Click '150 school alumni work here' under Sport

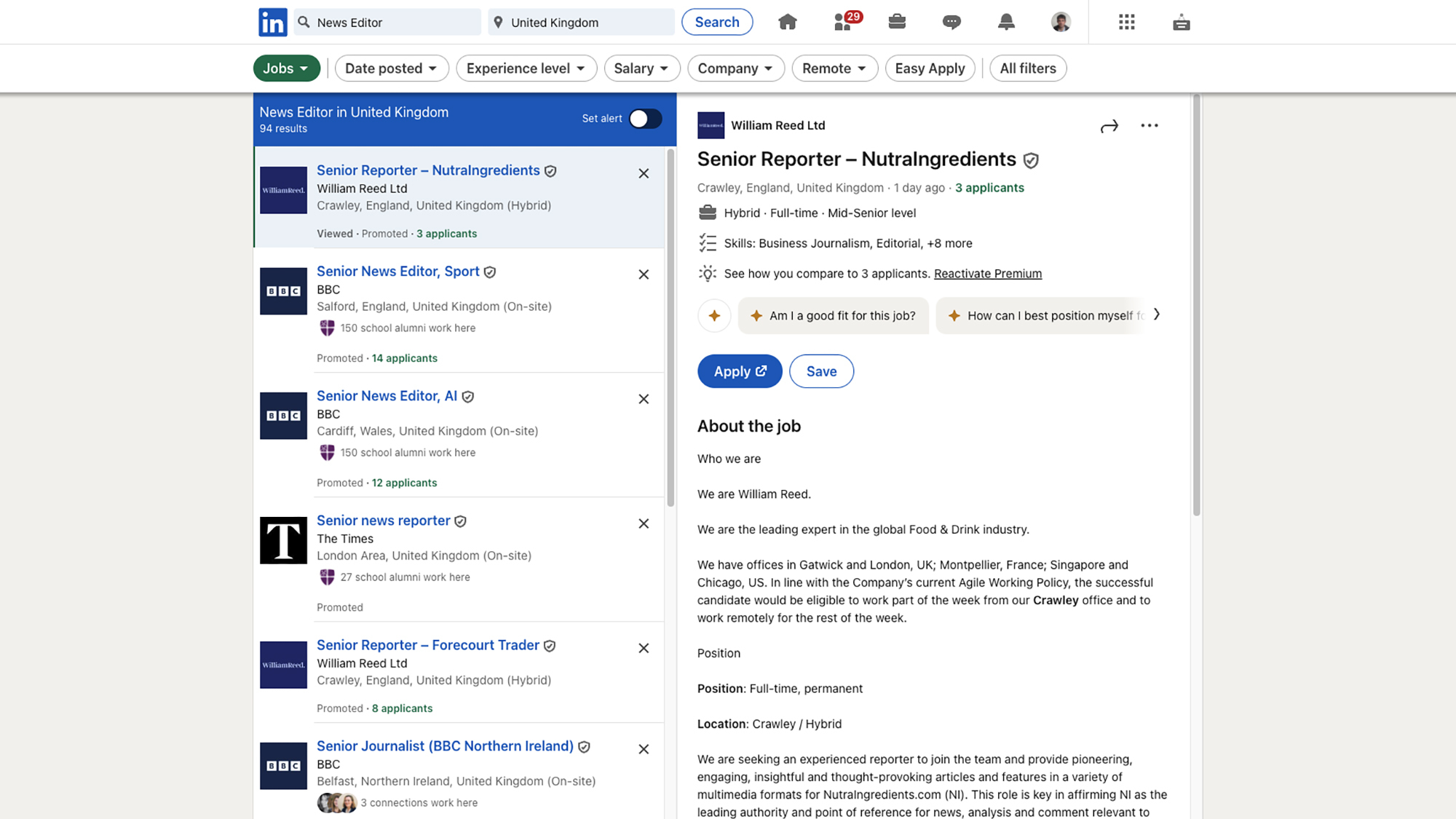click(x=408, y=328)
